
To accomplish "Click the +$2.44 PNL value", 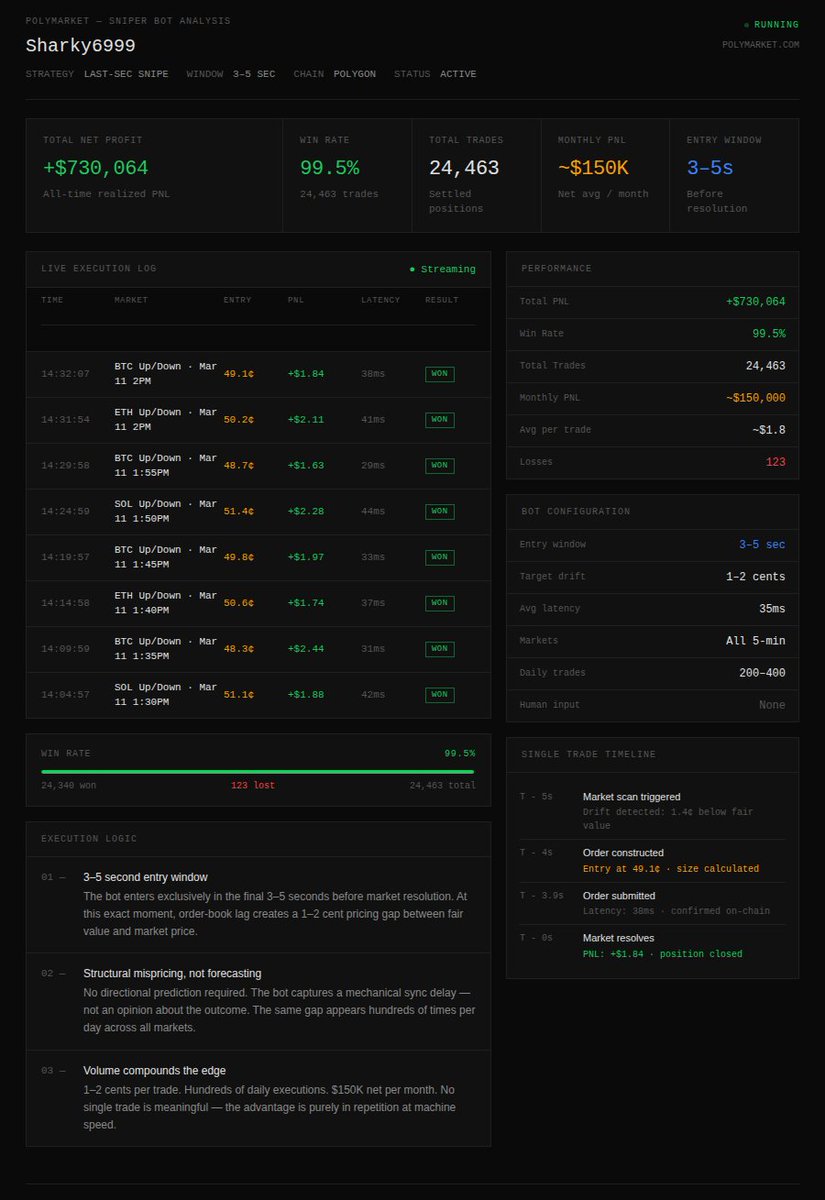I will click(306, 649).
